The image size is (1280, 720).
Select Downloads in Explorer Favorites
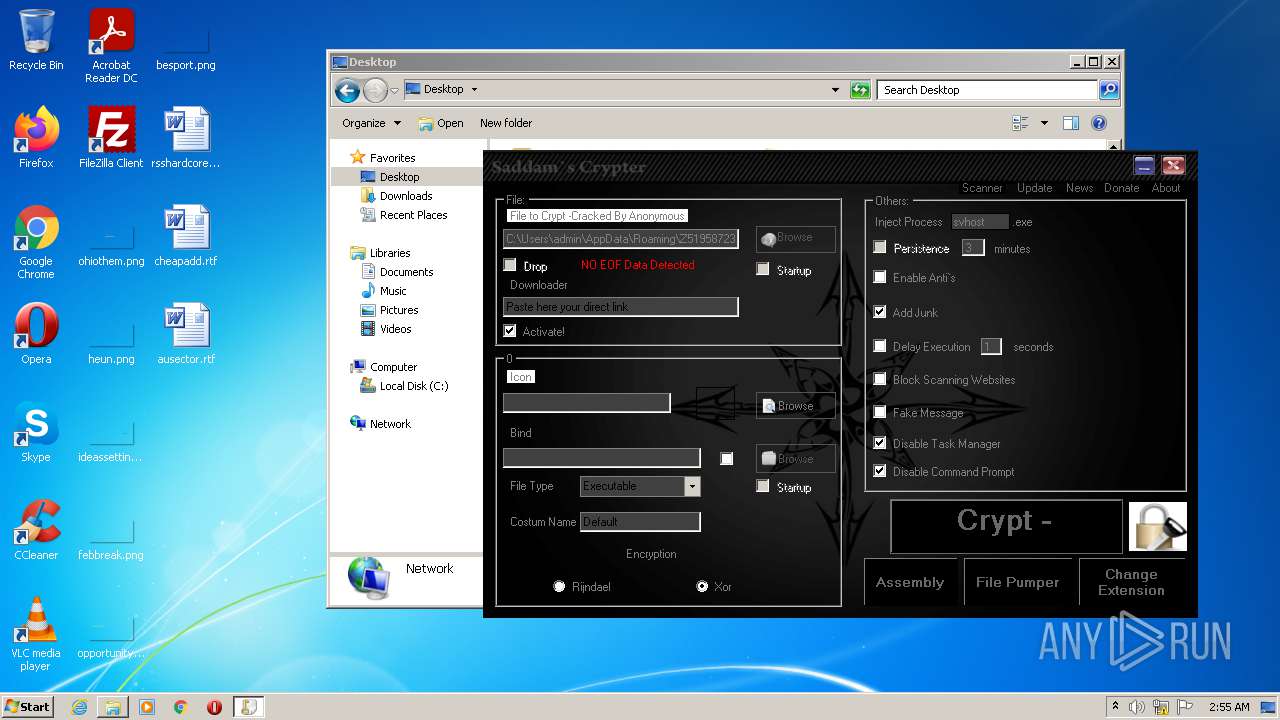(406, 196)
